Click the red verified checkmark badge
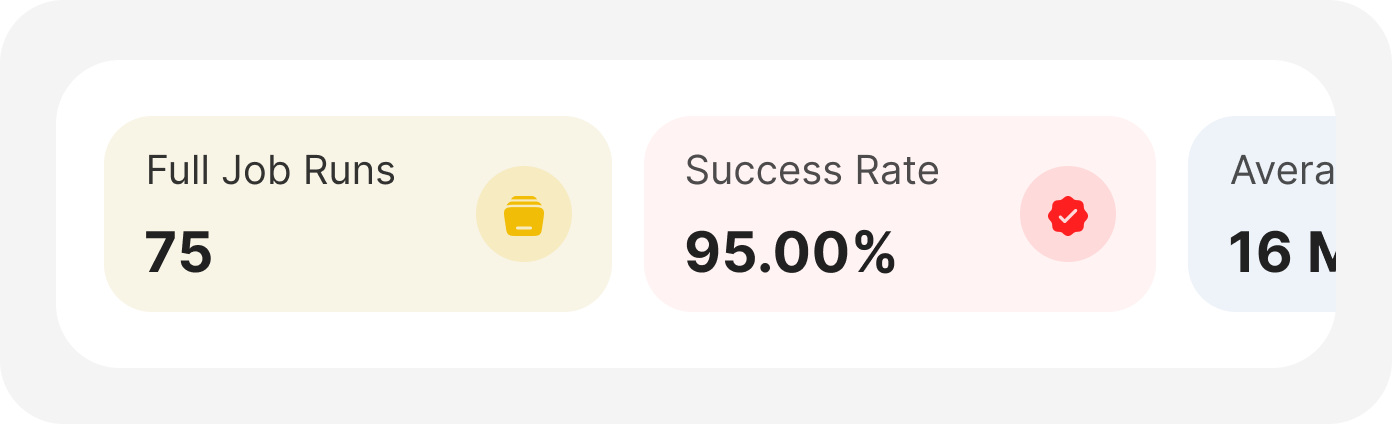Image resolution: width=1392 pixels, height=424 pixels. (1068, 215)
